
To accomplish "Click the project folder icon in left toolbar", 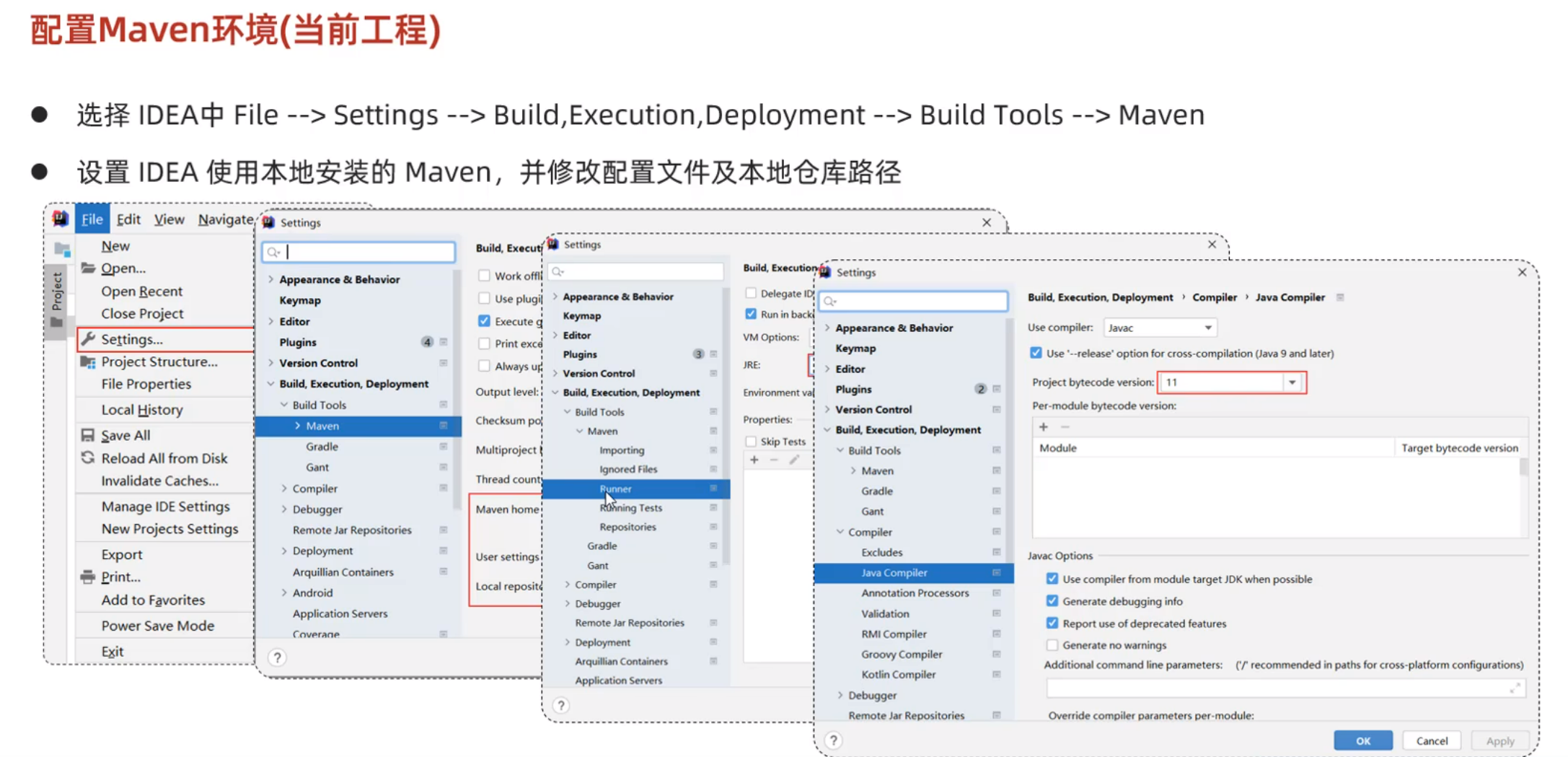I will click(62, 250).
